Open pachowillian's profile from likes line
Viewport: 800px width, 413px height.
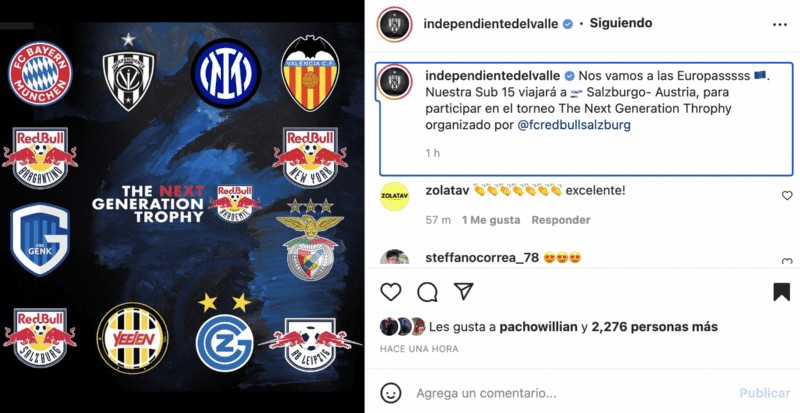(x=538, y=327)
